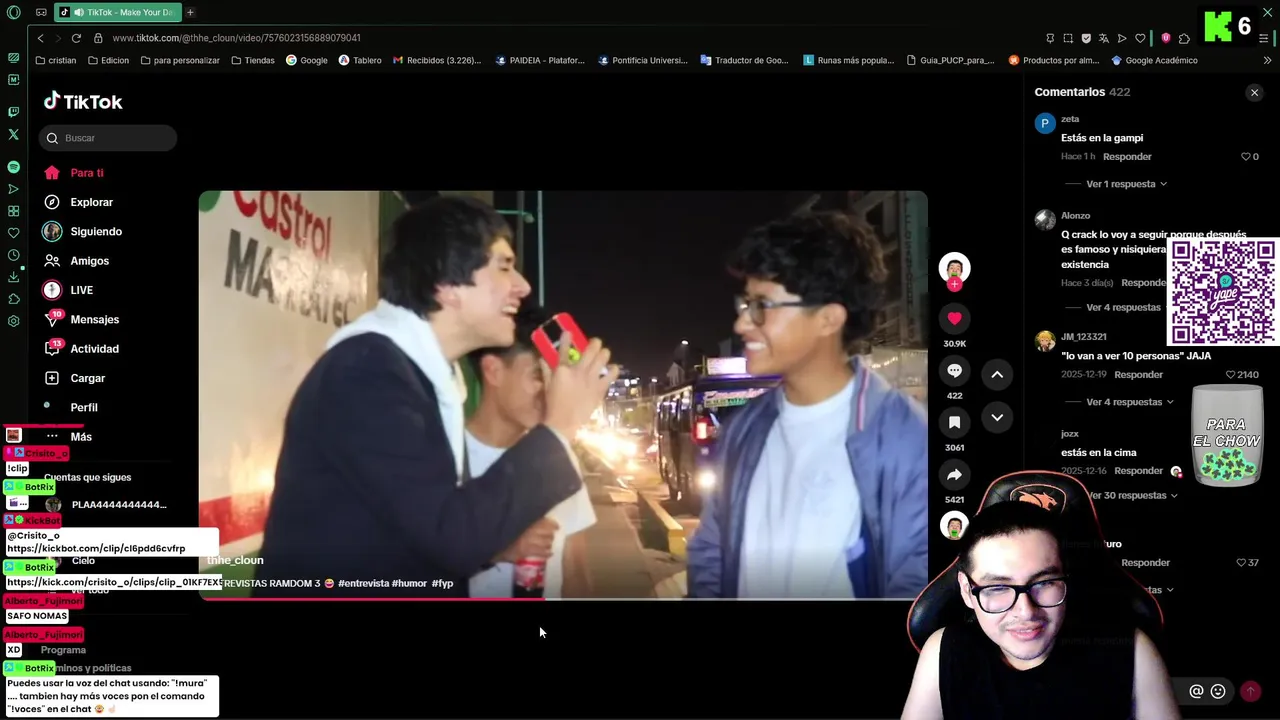The height and width of the screenshot is (720, 1280).
Task: Open the Amigos section
Action: coord(77,261)
